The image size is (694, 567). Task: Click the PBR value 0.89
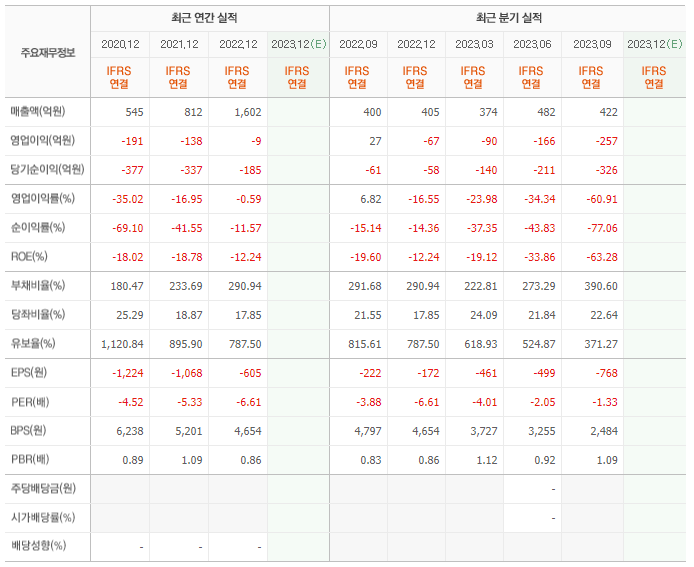(x=133, y=460)
